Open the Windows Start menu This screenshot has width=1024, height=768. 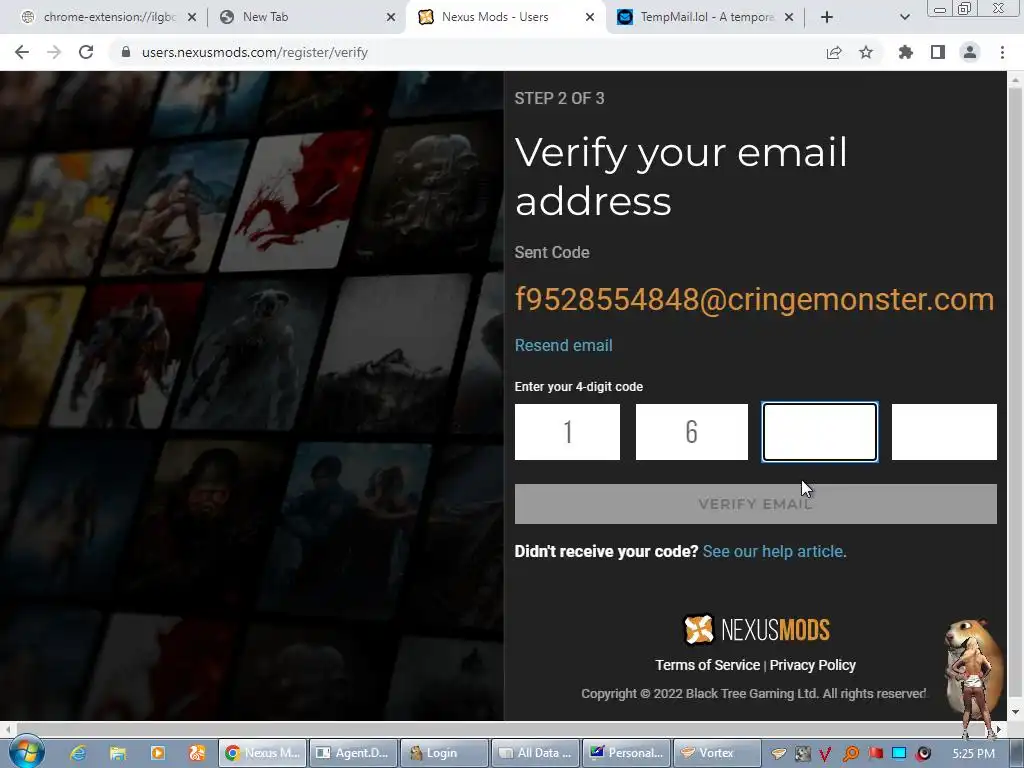point(27,752)
